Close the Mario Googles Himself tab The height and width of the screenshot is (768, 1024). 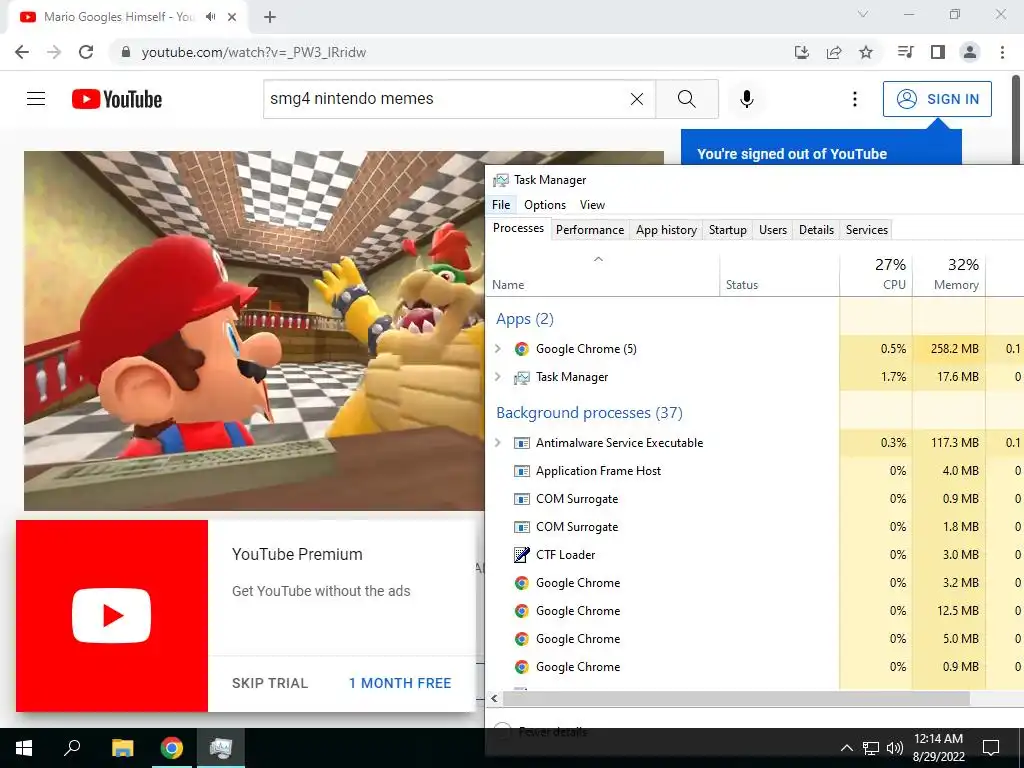tap(232, 17)
